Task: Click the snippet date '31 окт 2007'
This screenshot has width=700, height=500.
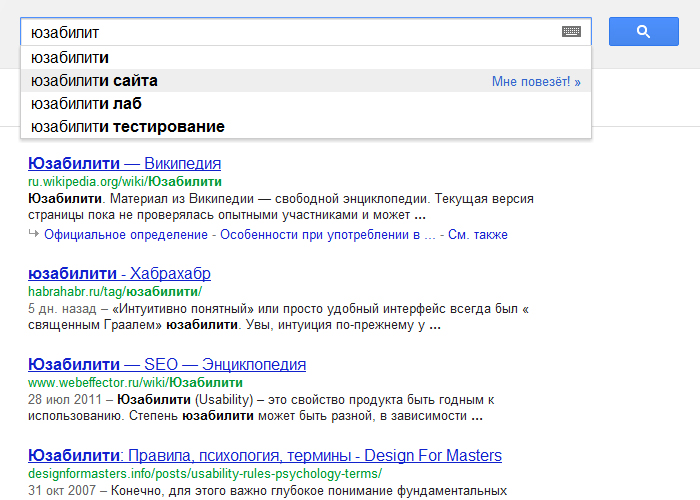Action: pos(62,490)
